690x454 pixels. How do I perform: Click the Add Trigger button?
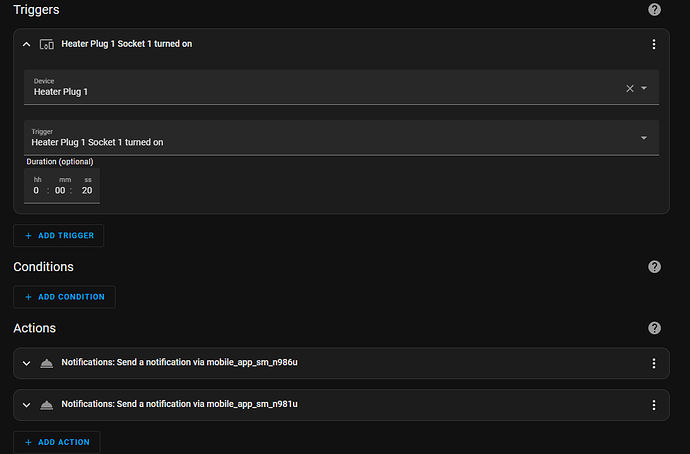click(58, 236)
